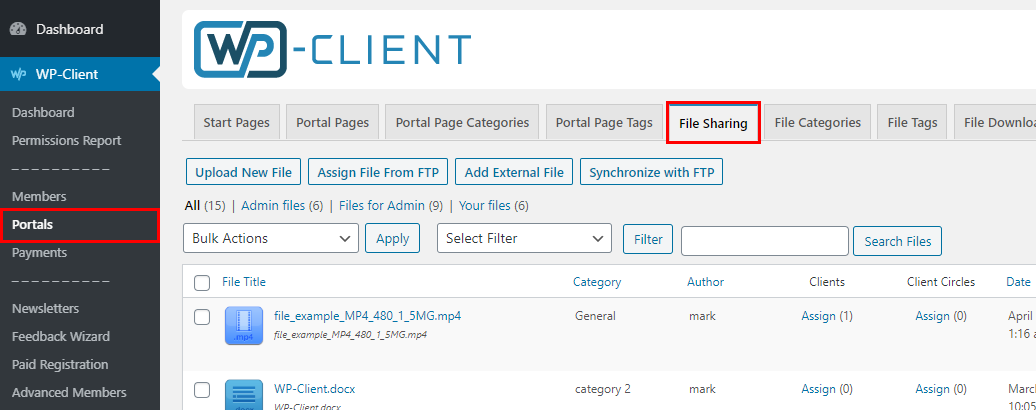Screen dimensions: 1036x410
Task: Show All files filter link
Action: (x=192, y=206)
